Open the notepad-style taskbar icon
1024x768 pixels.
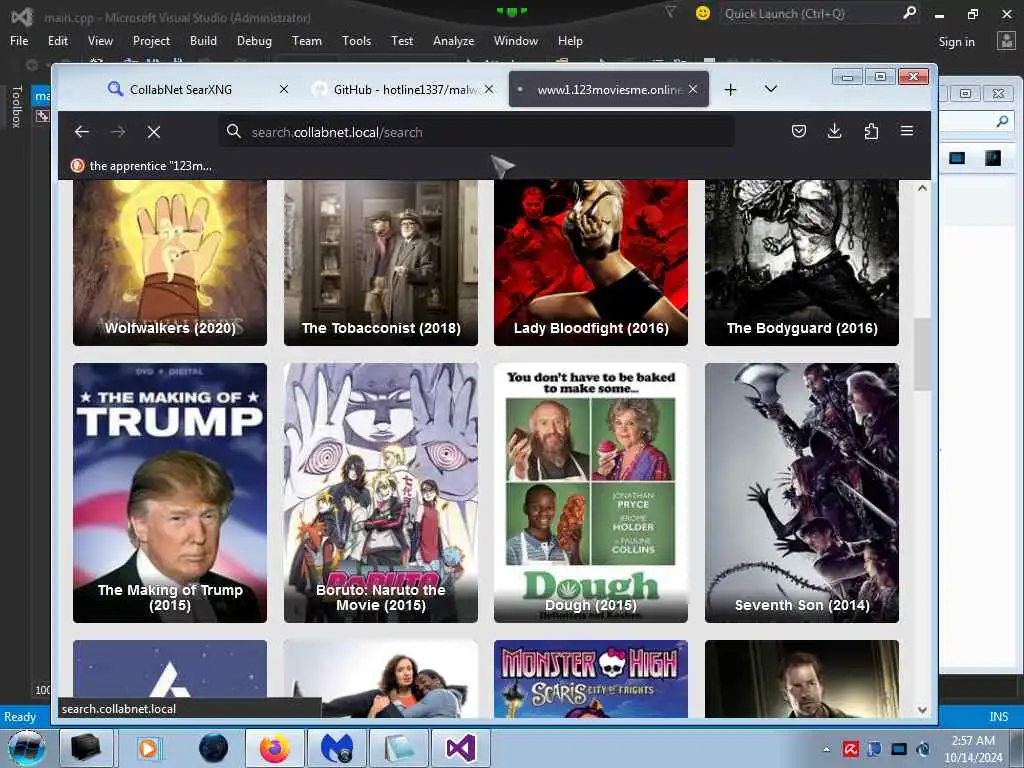tap(399, 748)
